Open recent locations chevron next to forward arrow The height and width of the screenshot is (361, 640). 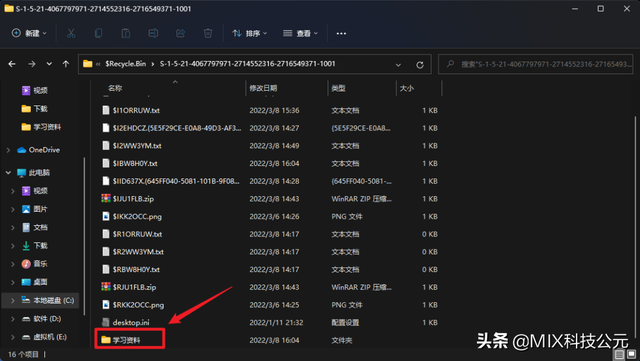49,64
